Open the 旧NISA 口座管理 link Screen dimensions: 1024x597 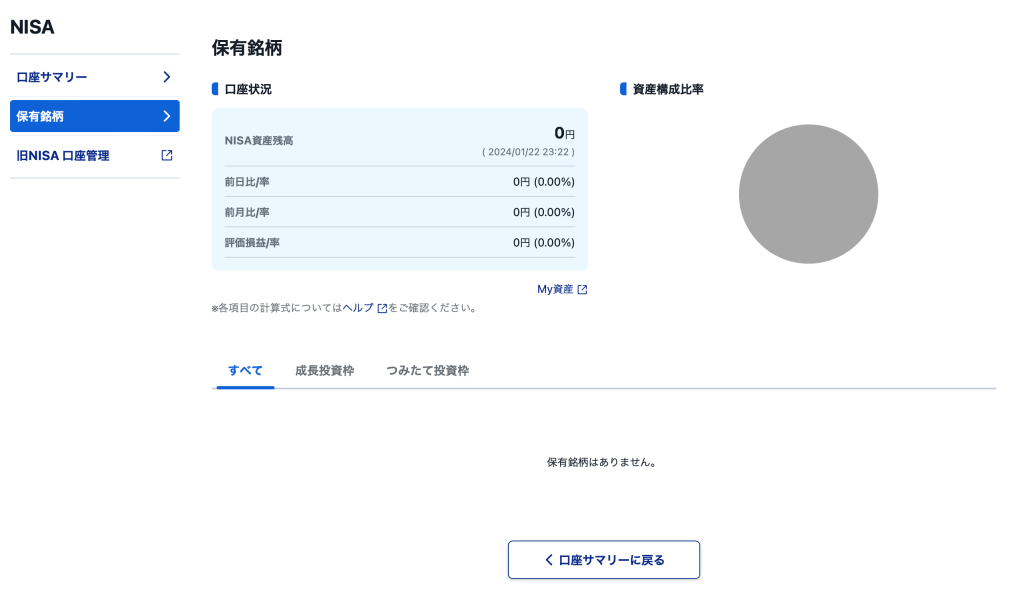pyautogui.click(x=63, y=156)
